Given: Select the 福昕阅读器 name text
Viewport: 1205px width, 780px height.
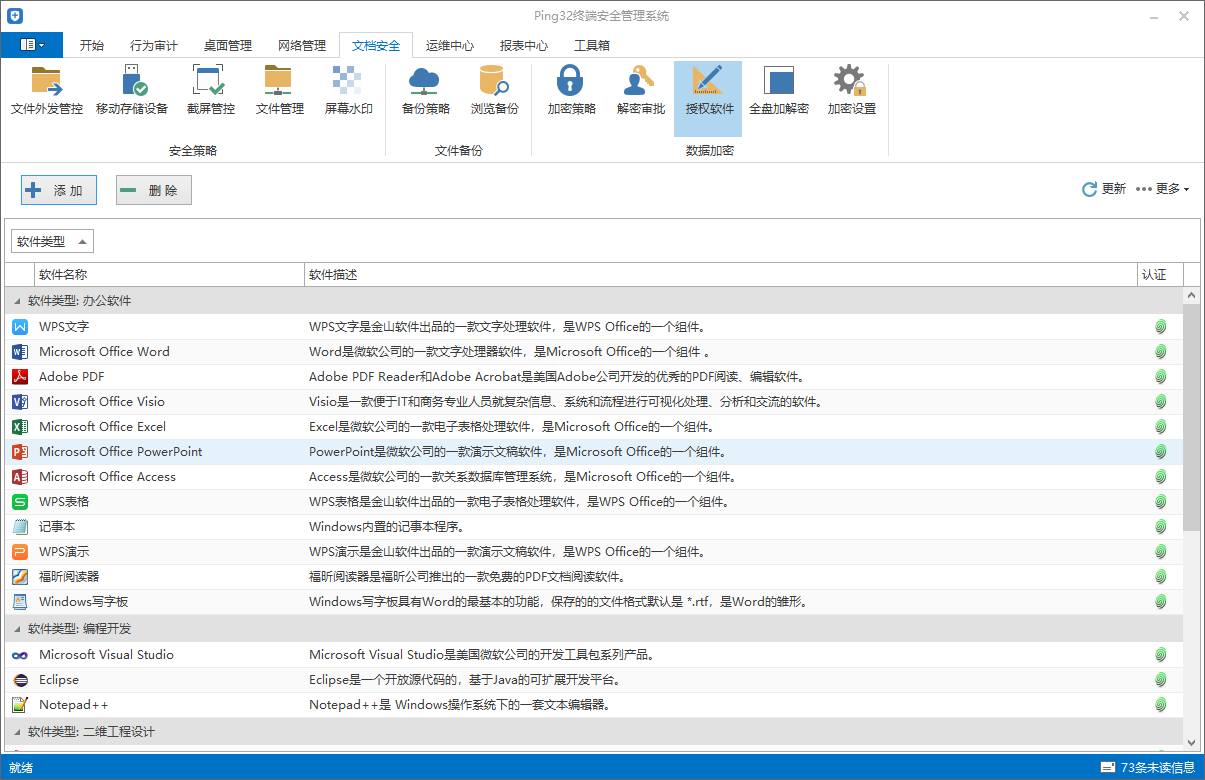Looking at the screenshot, I should point(69,577).
